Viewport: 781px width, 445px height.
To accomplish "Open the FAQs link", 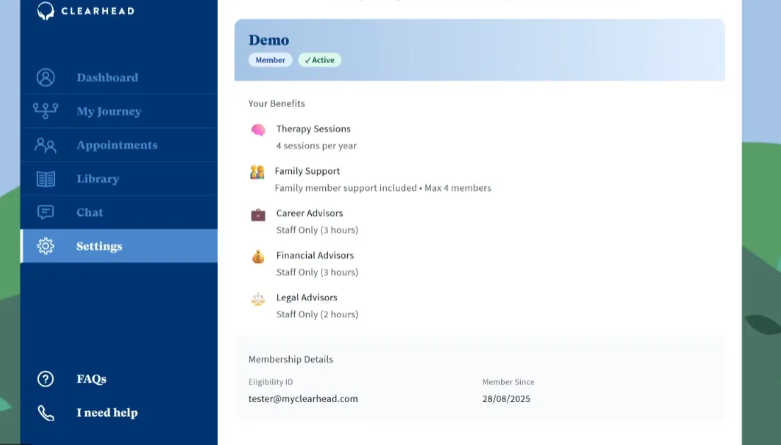I will [91, 379].
